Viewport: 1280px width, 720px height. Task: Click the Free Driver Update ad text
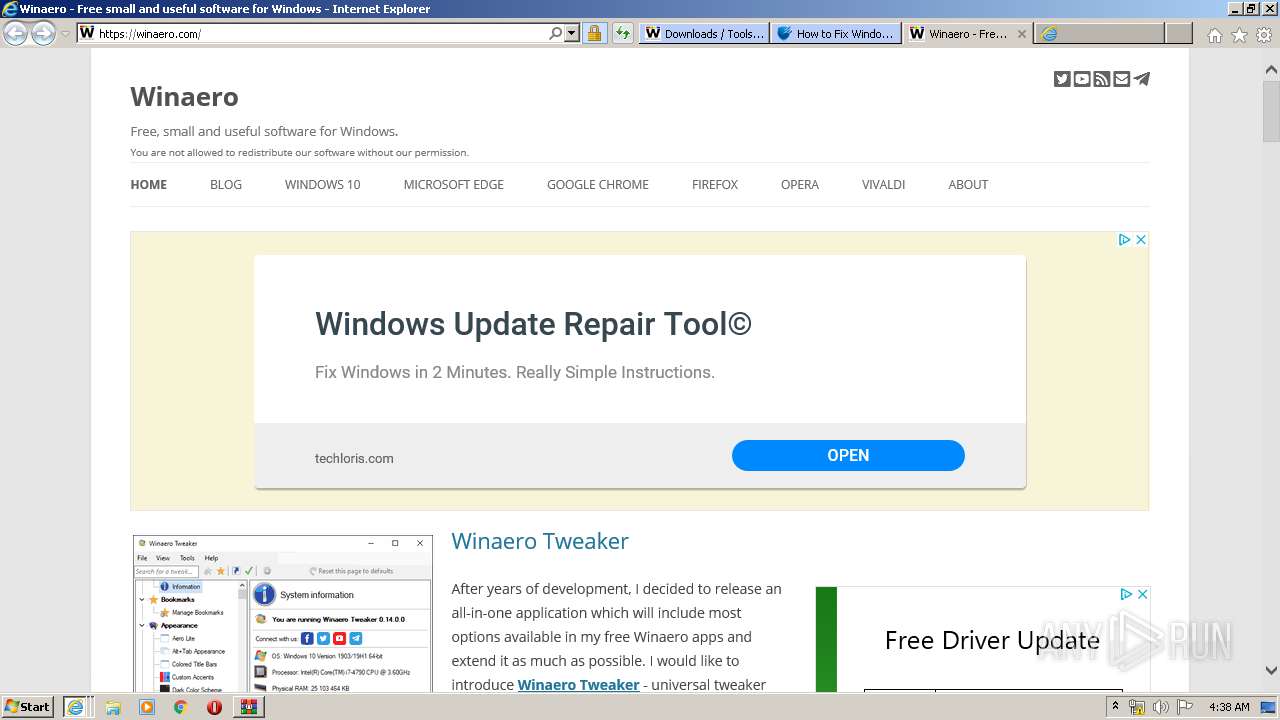pos(992,640)
